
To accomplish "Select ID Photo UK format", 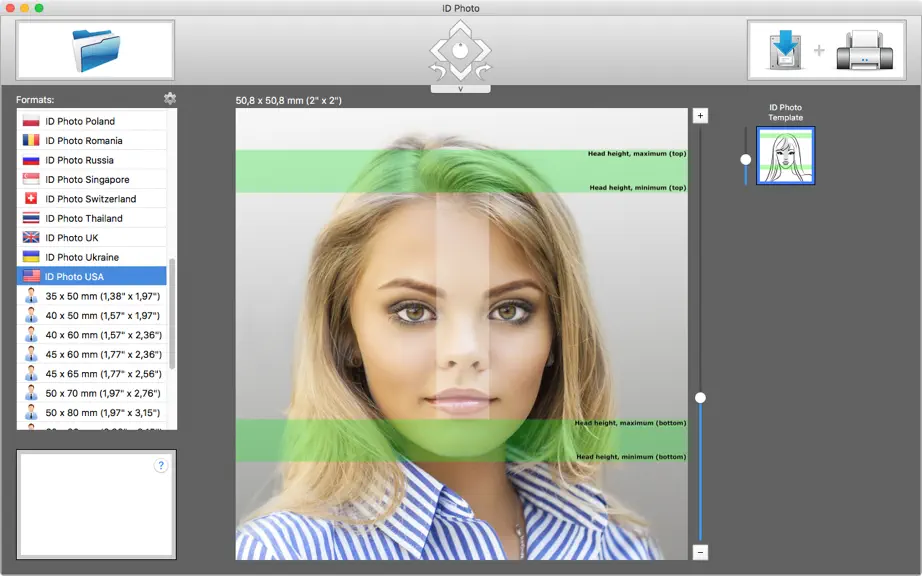I will 92,237.
